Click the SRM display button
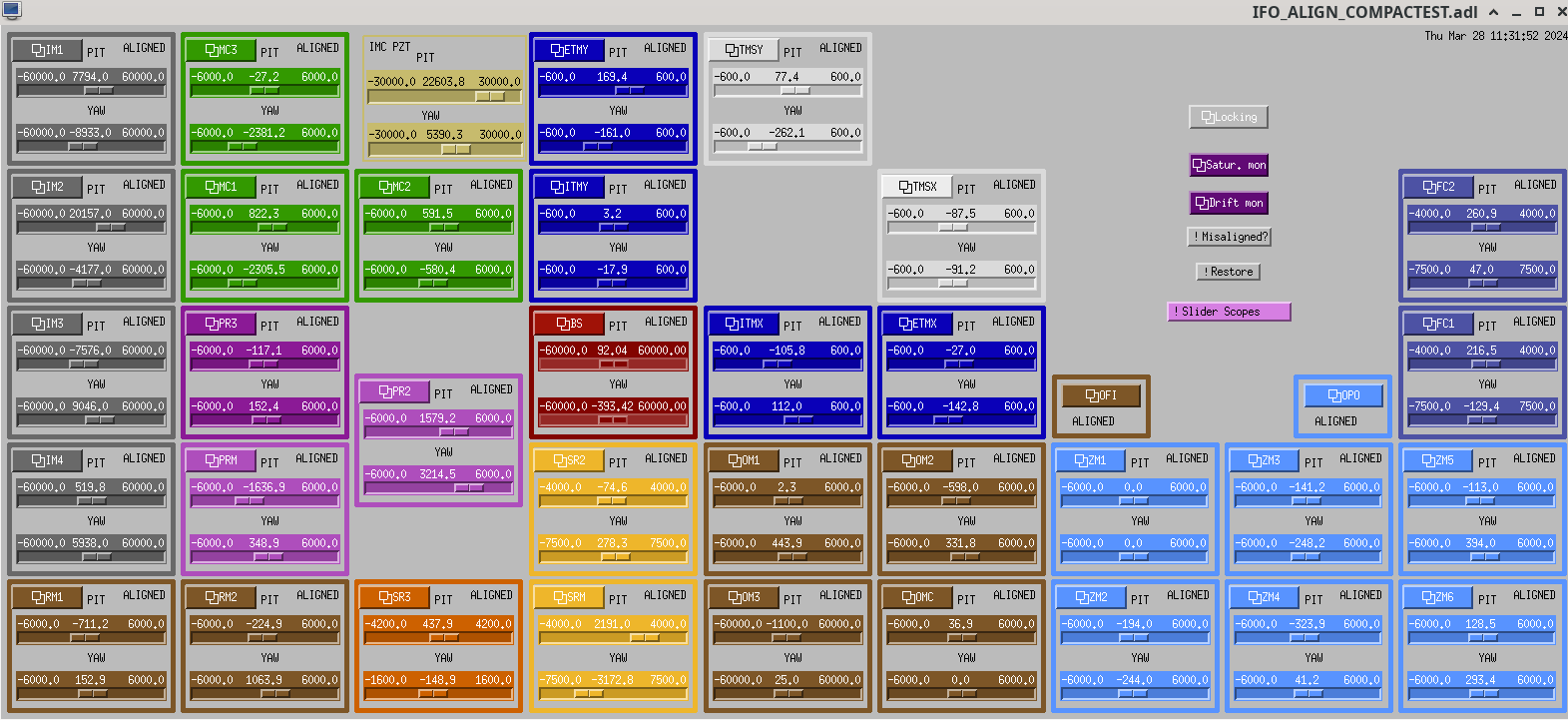This screenshot has width=1568, height=720. (569, 597)
